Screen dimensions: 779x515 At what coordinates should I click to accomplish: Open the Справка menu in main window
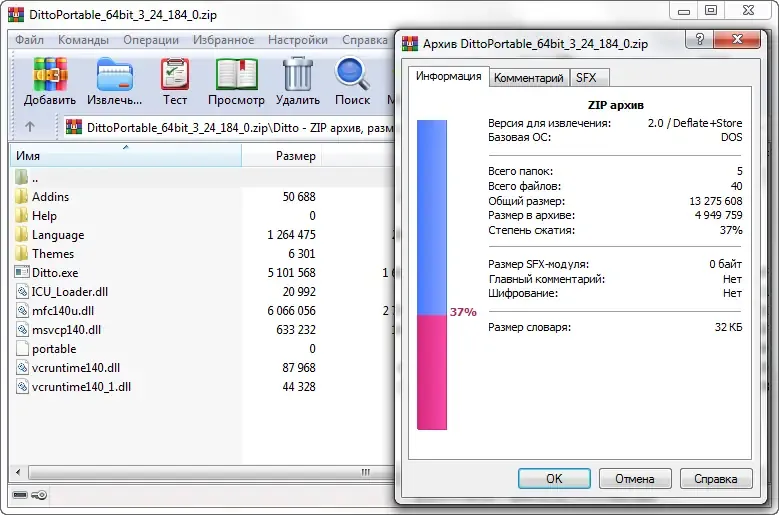pos(365,40)
